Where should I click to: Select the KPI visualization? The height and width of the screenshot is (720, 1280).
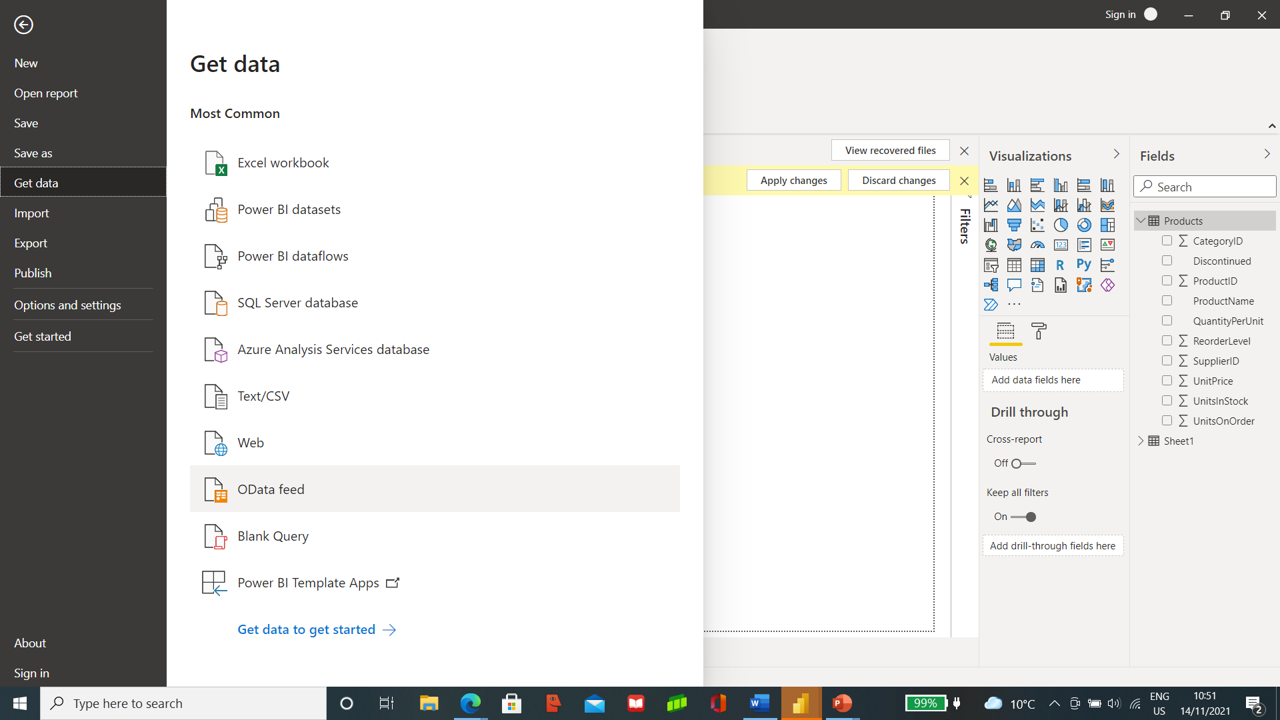(x=1107, y=245)
